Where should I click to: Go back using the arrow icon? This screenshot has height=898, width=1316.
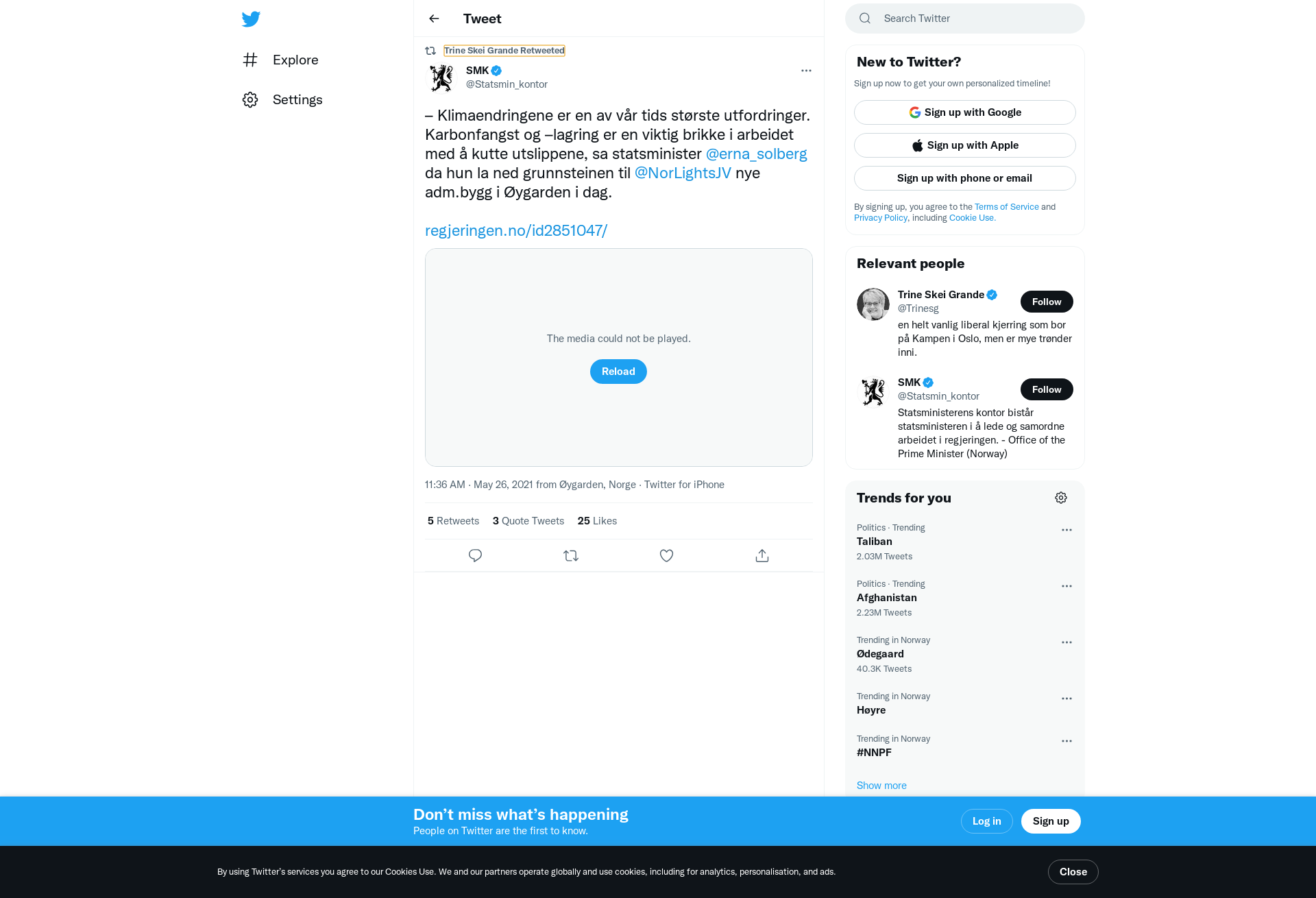[x=434, y=19]
